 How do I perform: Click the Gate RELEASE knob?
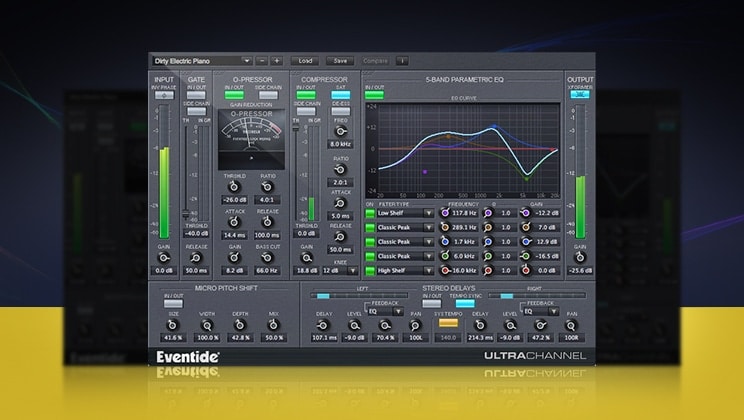click(196, 258)
